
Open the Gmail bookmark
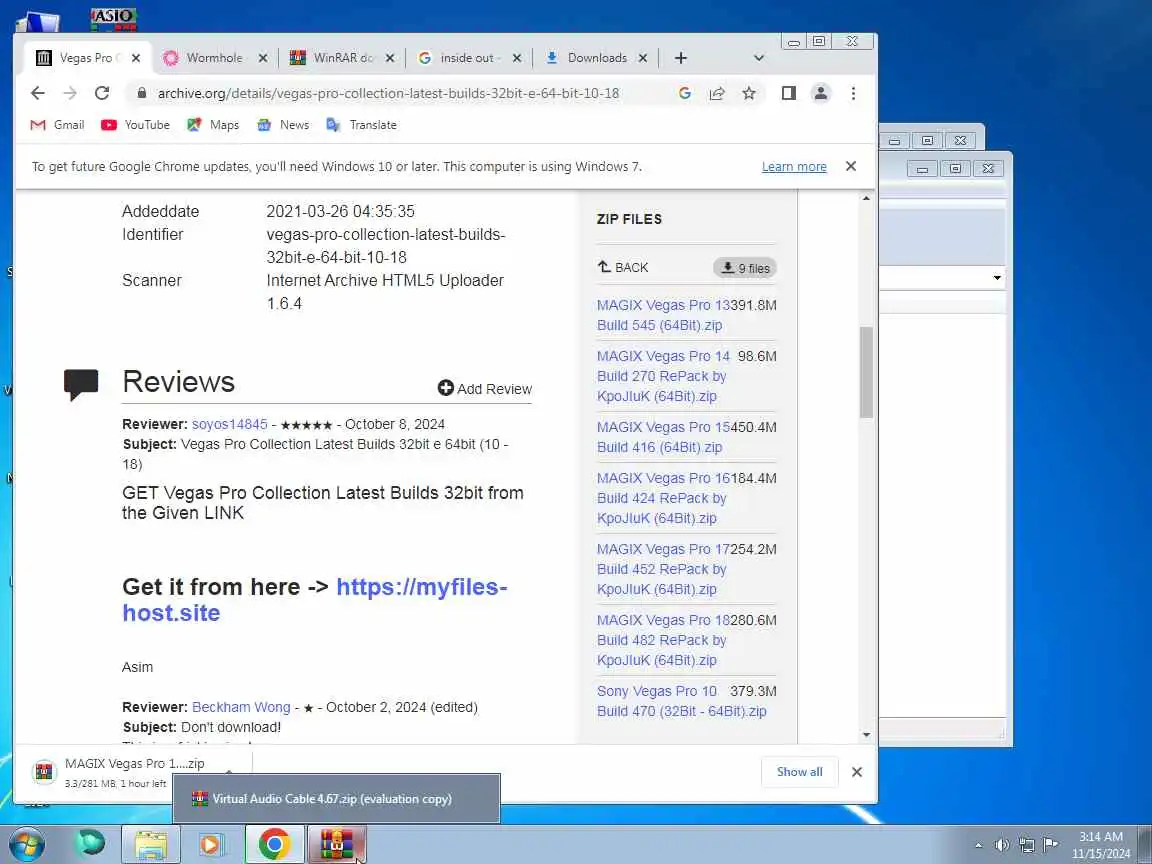click(x=57, y=125)
